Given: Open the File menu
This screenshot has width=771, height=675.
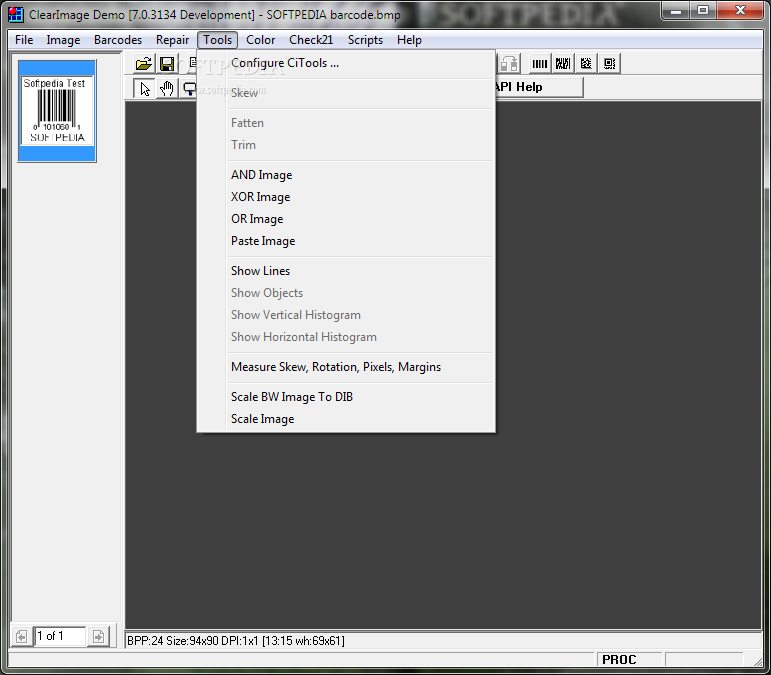Looking at the screenshot, I should (24, 40).
